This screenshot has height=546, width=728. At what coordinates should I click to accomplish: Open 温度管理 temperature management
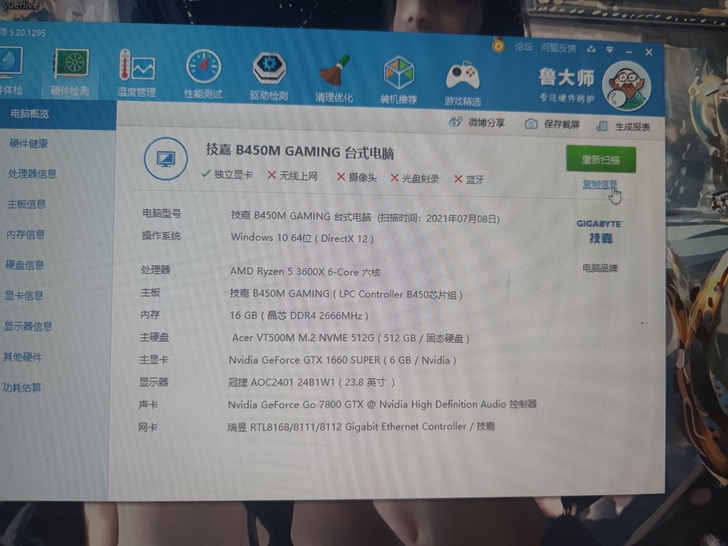[136, 73]
